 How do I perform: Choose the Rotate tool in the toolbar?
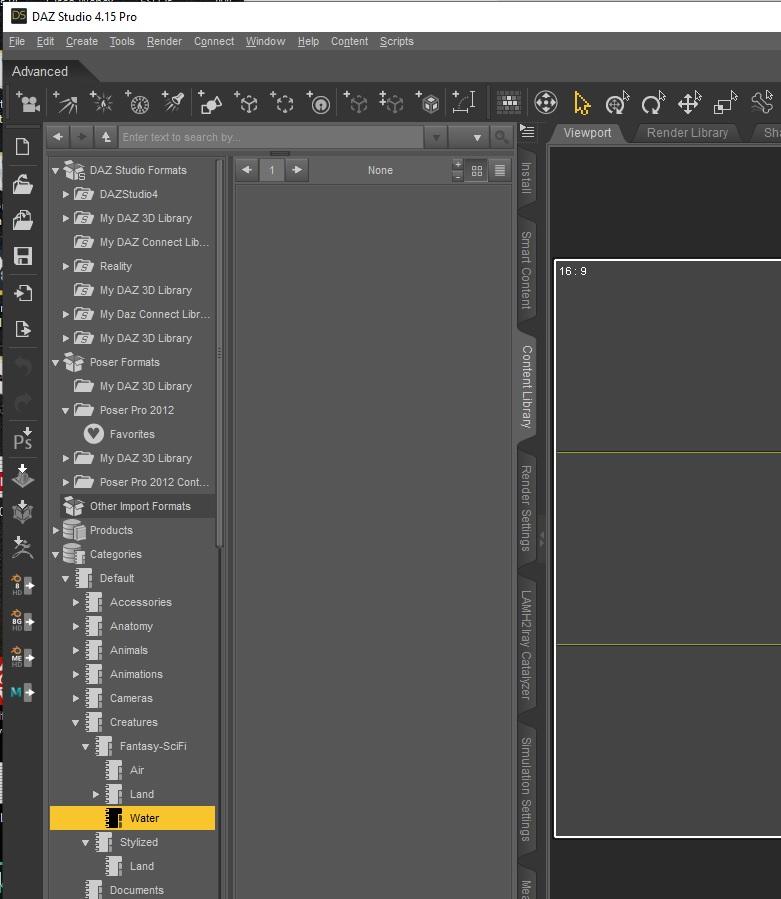coord(652,103)
